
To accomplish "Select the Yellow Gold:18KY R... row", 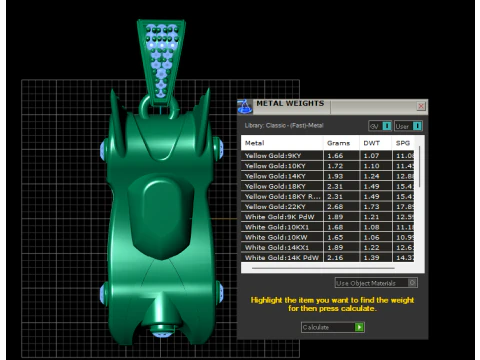I will coord(327,196).
